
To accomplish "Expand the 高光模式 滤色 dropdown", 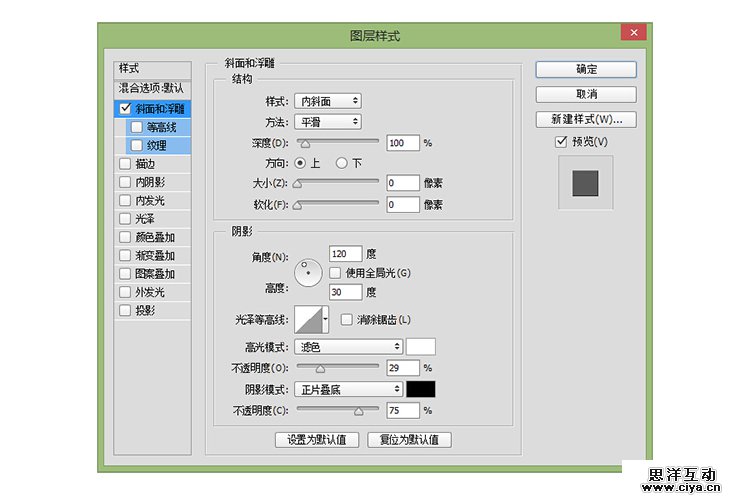I will coord(349,346).
